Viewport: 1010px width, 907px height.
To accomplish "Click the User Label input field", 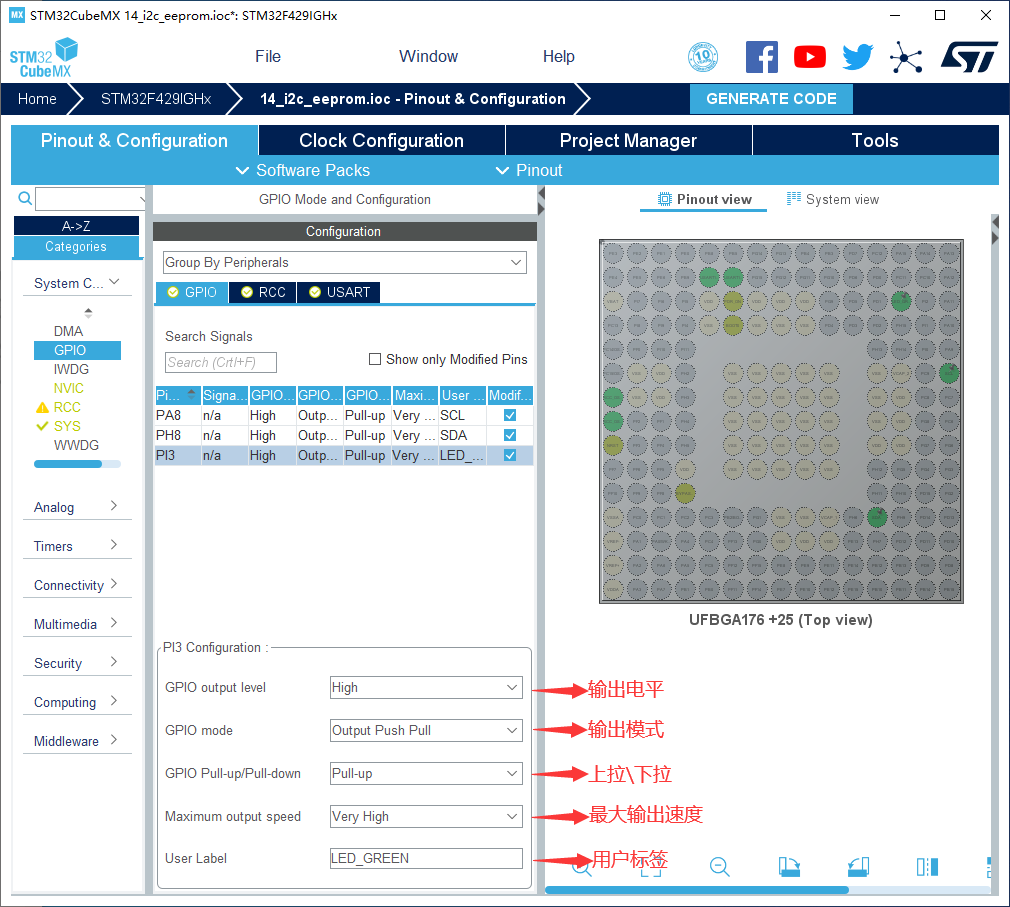I will 426,858.
